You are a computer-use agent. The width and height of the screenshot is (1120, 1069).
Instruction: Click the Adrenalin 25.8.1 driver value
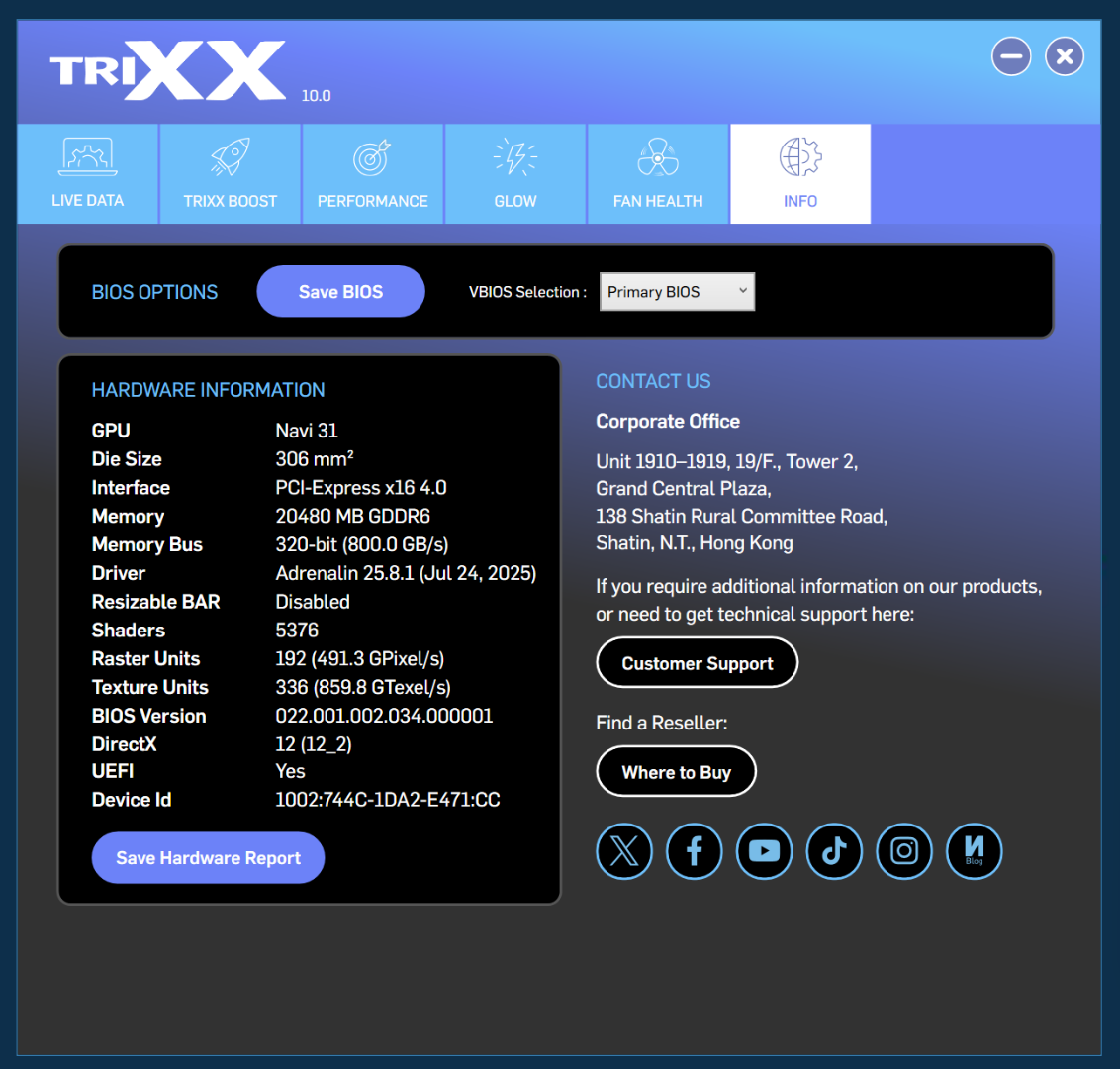[406, 573]
